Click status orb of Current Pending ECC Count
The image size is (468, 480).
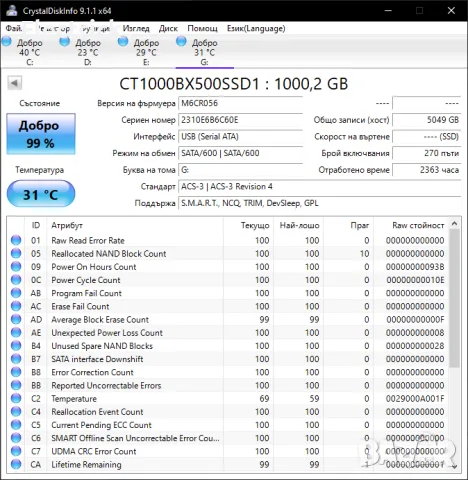(16, 425)
